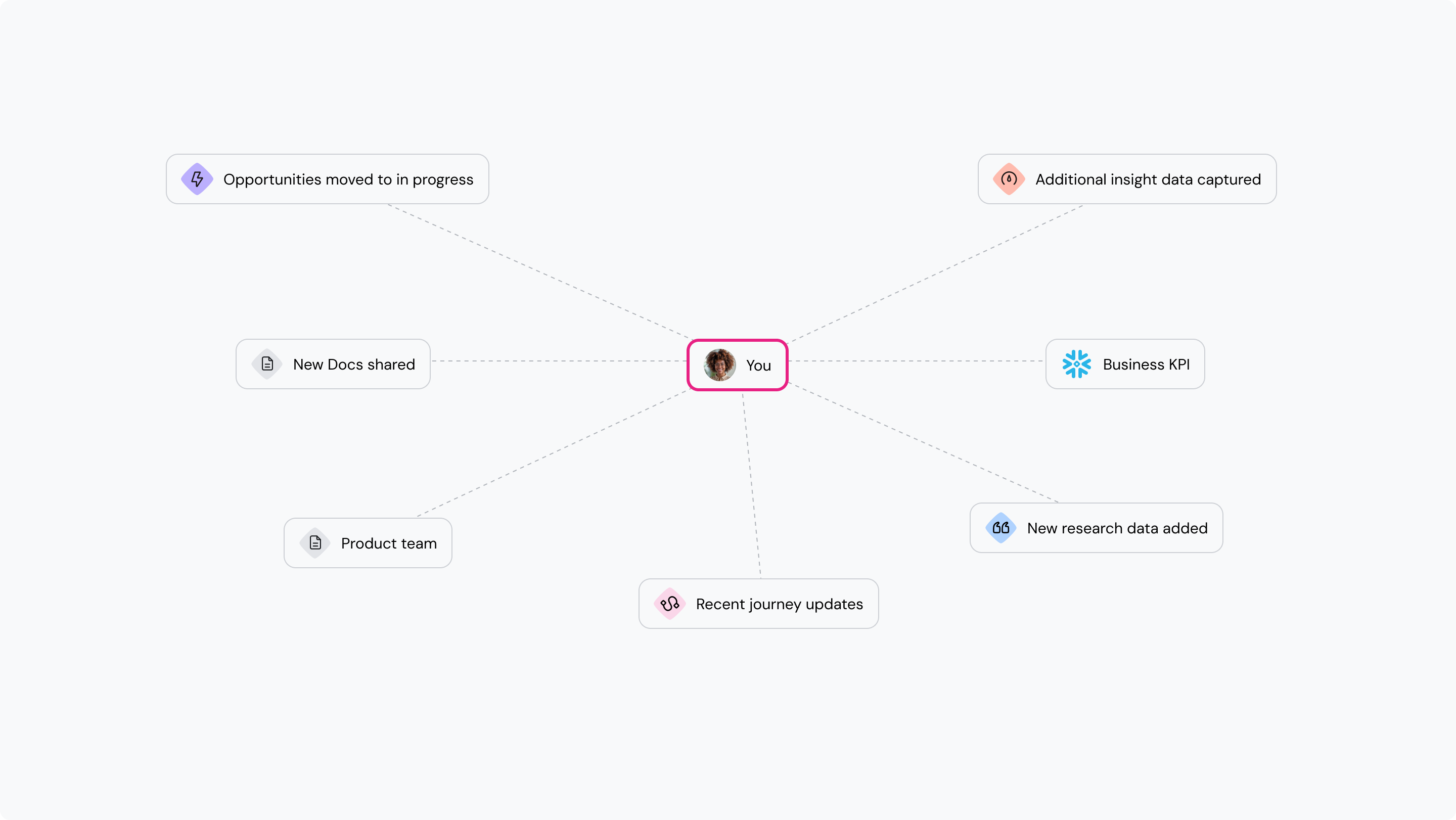Viewport: 1456px width, 820px height.
Task: Click the document icon beside Product team
Action: 315,543
